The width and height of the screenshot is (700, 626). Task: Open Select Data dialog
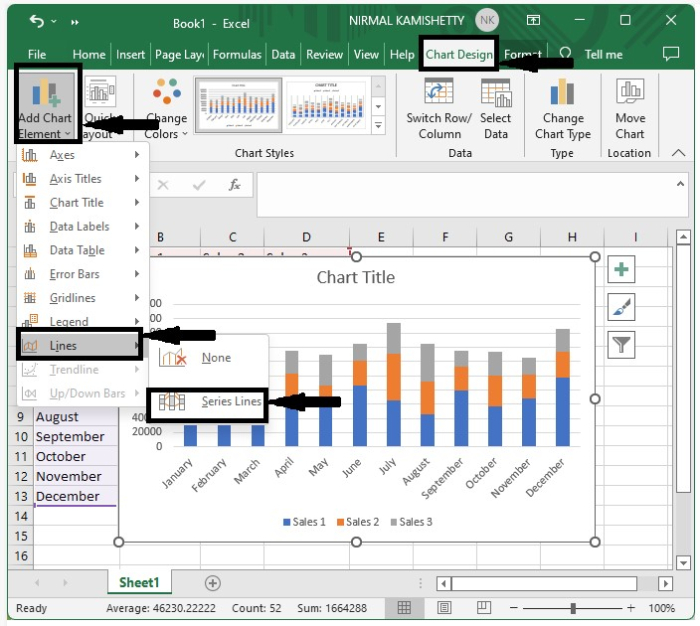point(496,108)
